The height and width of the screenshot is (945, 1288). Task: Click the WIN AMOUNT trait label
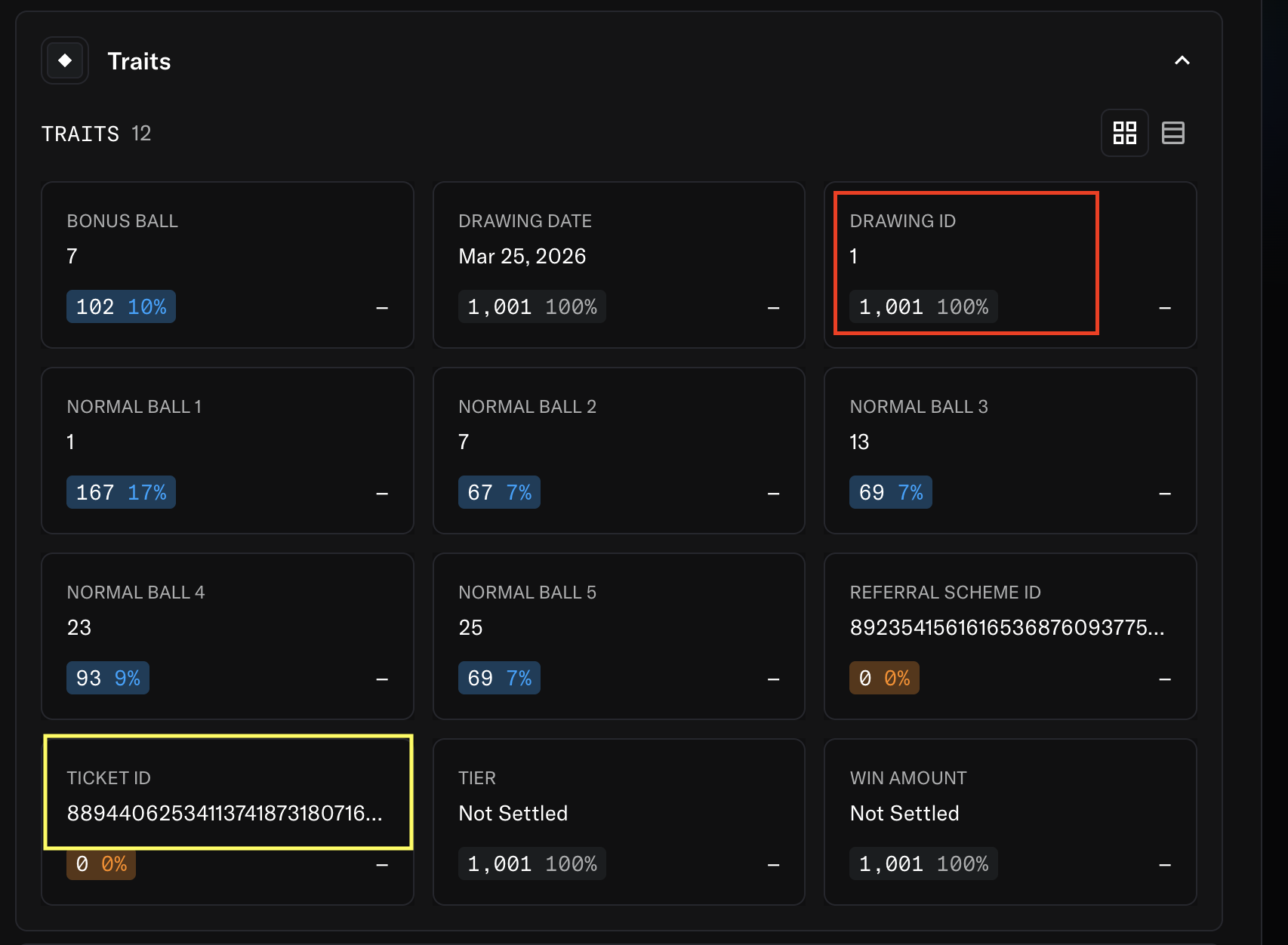point(908,778)
